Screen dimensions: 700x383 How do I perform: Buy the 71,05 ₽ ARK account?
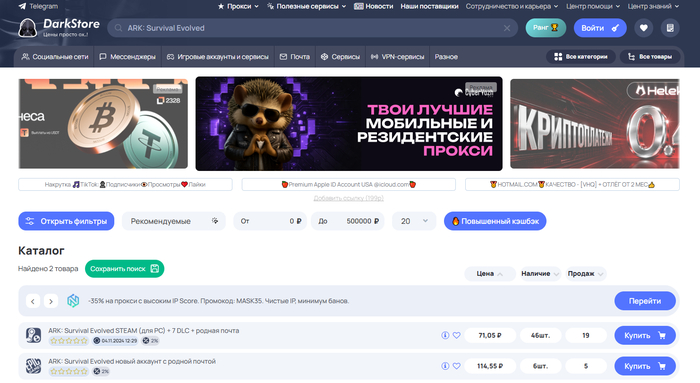(x=645, y=335)
